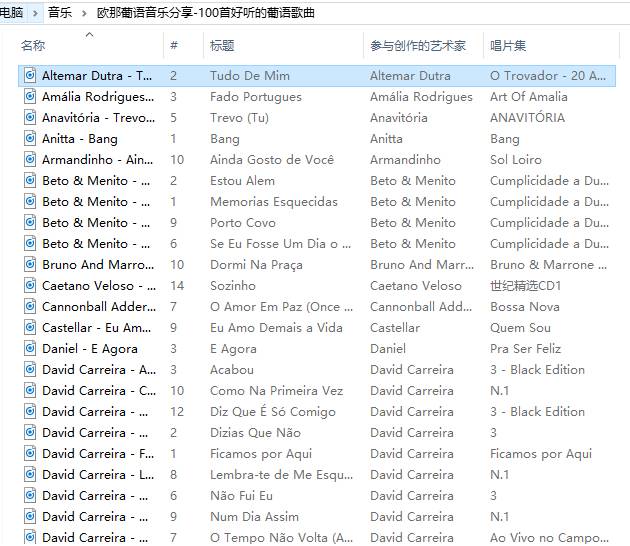Click the album 世纪精选CD1

[x=525, y=285]
